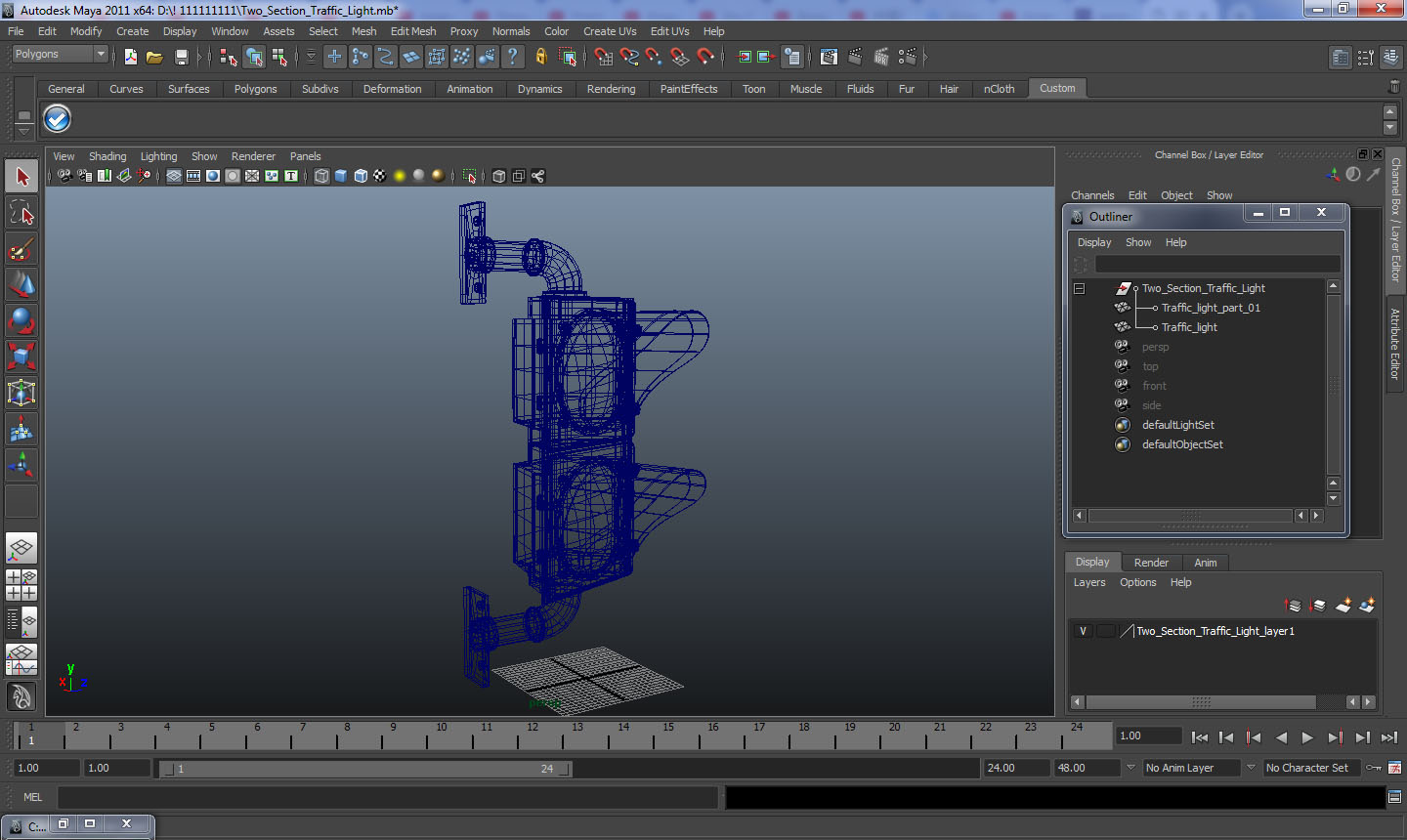
Task: Open Outliner Display menu
Action: point(1094,242)
